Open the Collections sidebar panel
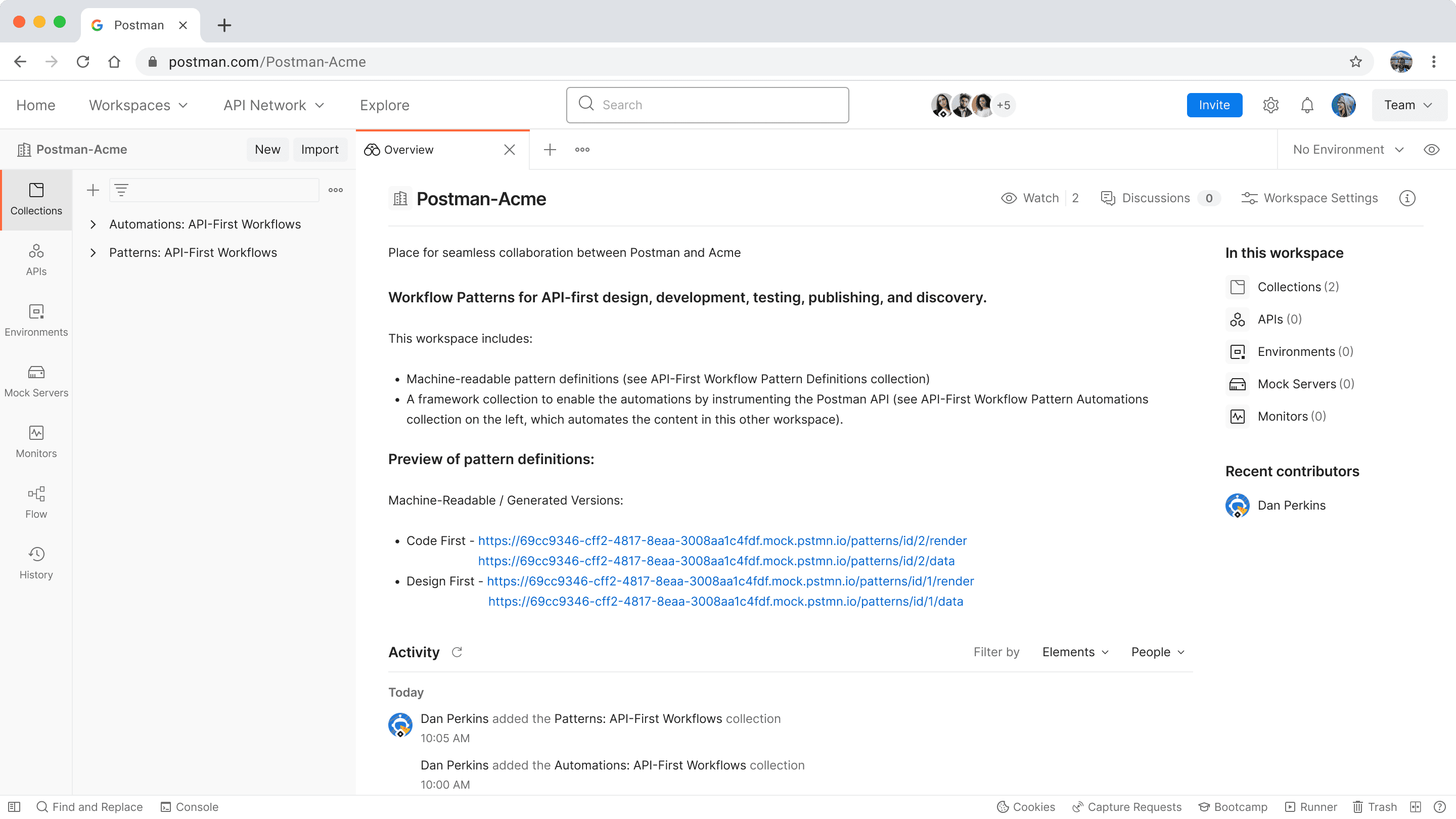The image size is (1456, 819). 36,200
